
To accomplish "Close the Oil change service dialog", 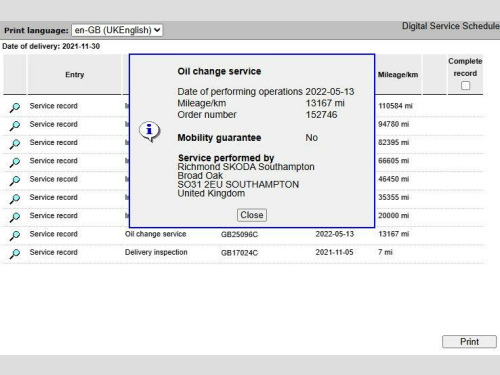I will pos(252,215).
